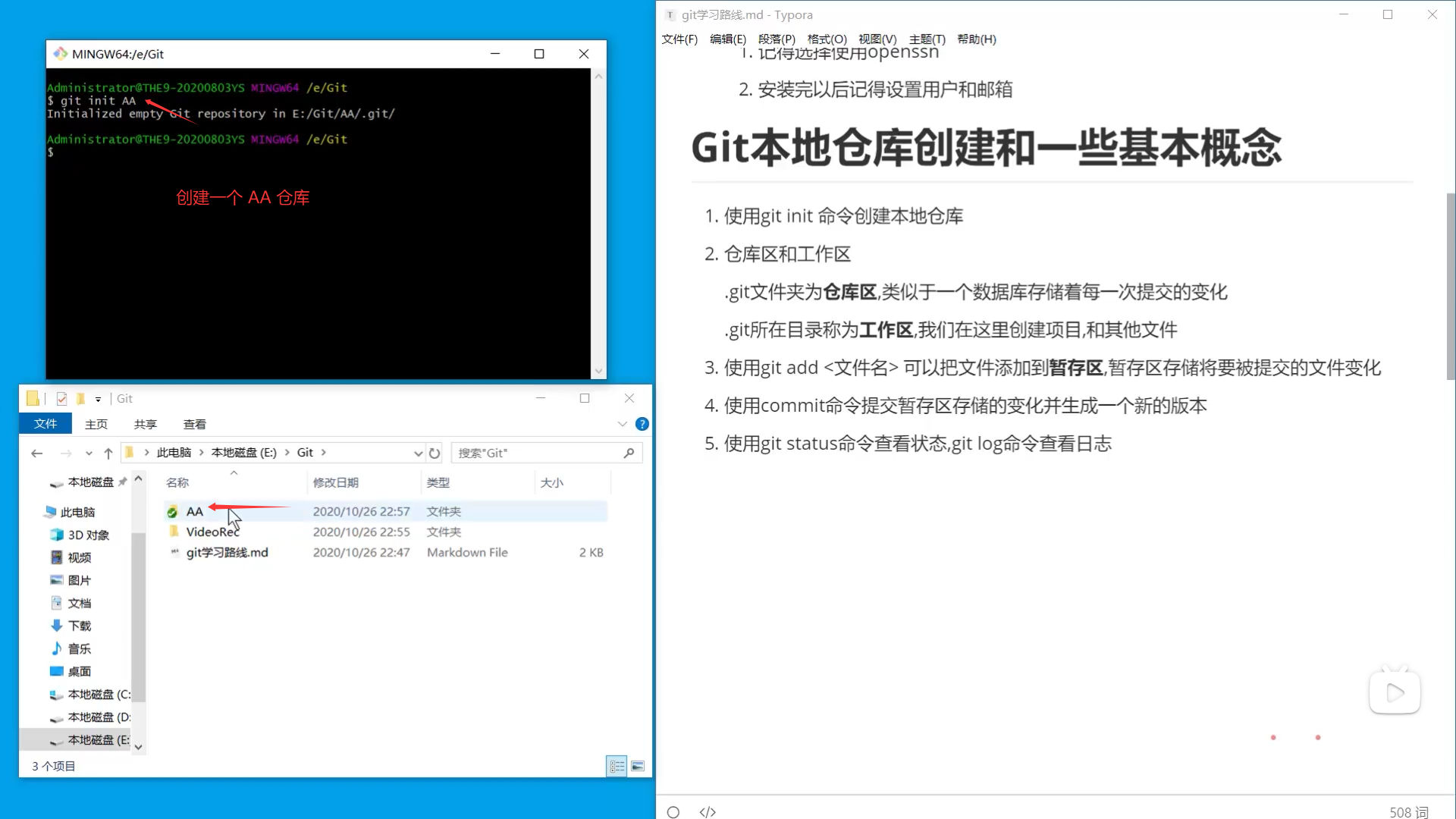Toggle source code mode in Typora
1456x819 pixels.
(x=708, y=812)
